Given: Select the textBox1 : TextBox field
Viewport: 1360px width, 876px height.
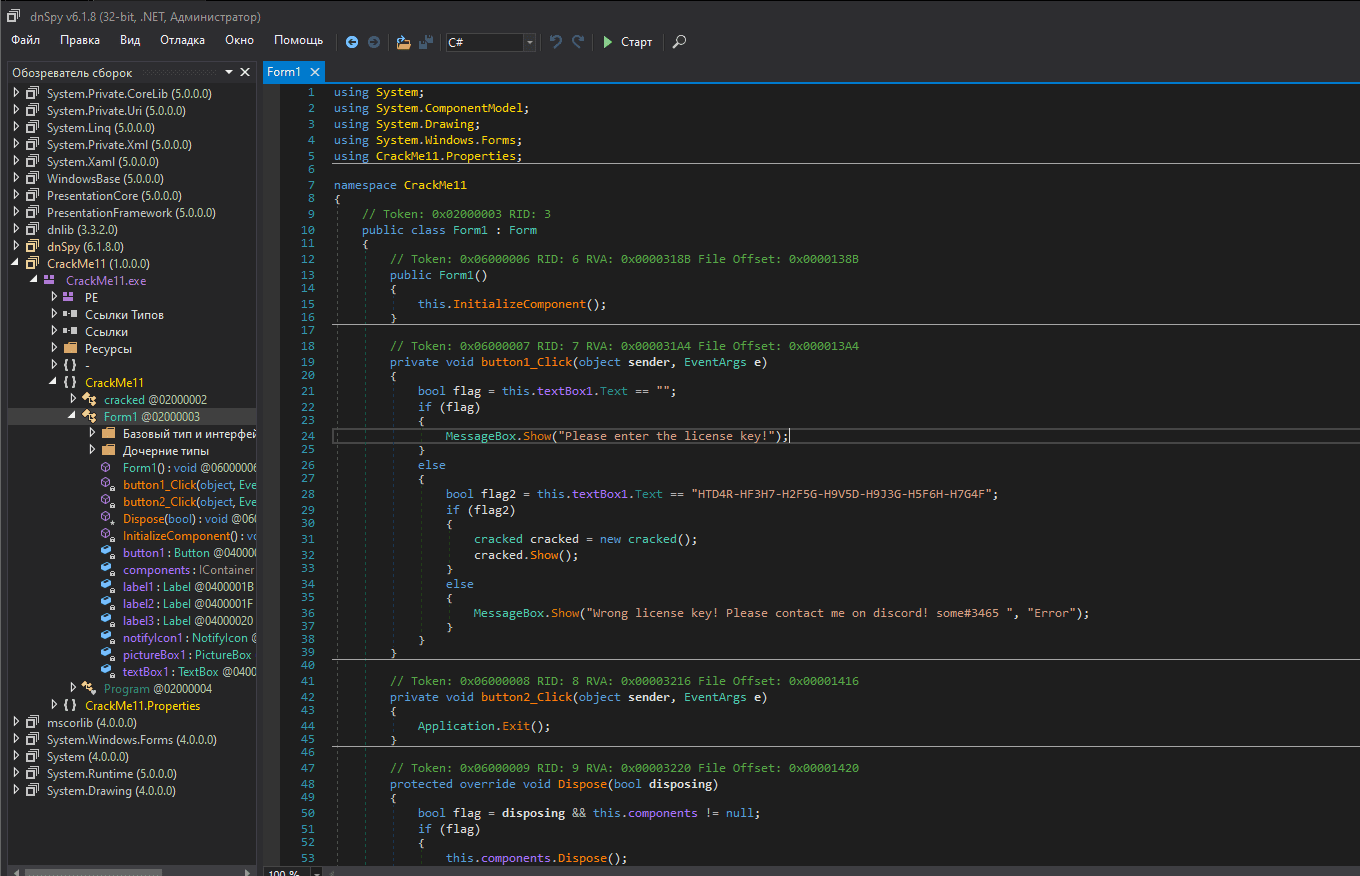Looking at the screenshot, I should (x=189, y=671).
